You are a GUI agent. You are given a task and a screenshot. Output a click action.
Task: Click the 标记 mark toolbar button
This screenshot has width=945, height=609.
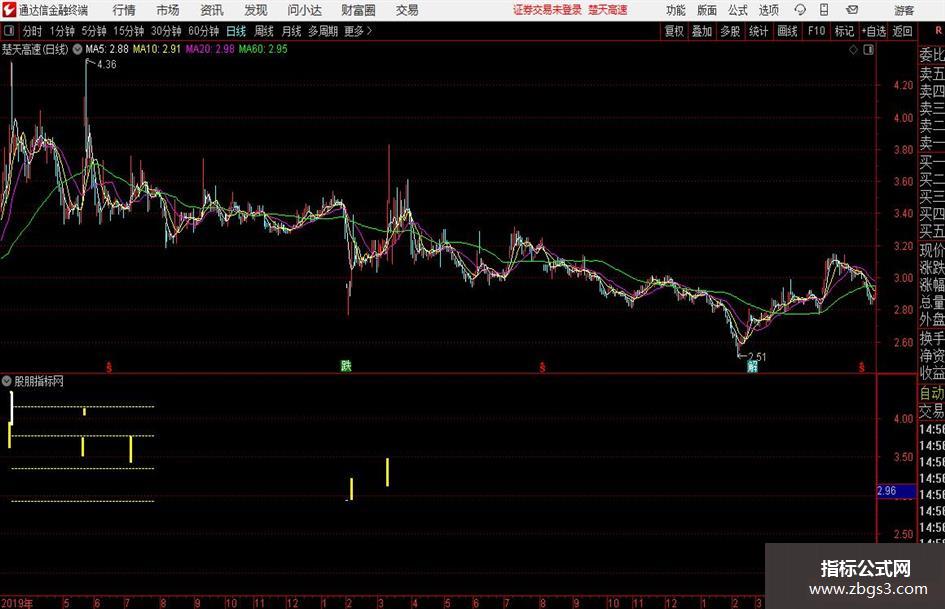pos(844,31)
